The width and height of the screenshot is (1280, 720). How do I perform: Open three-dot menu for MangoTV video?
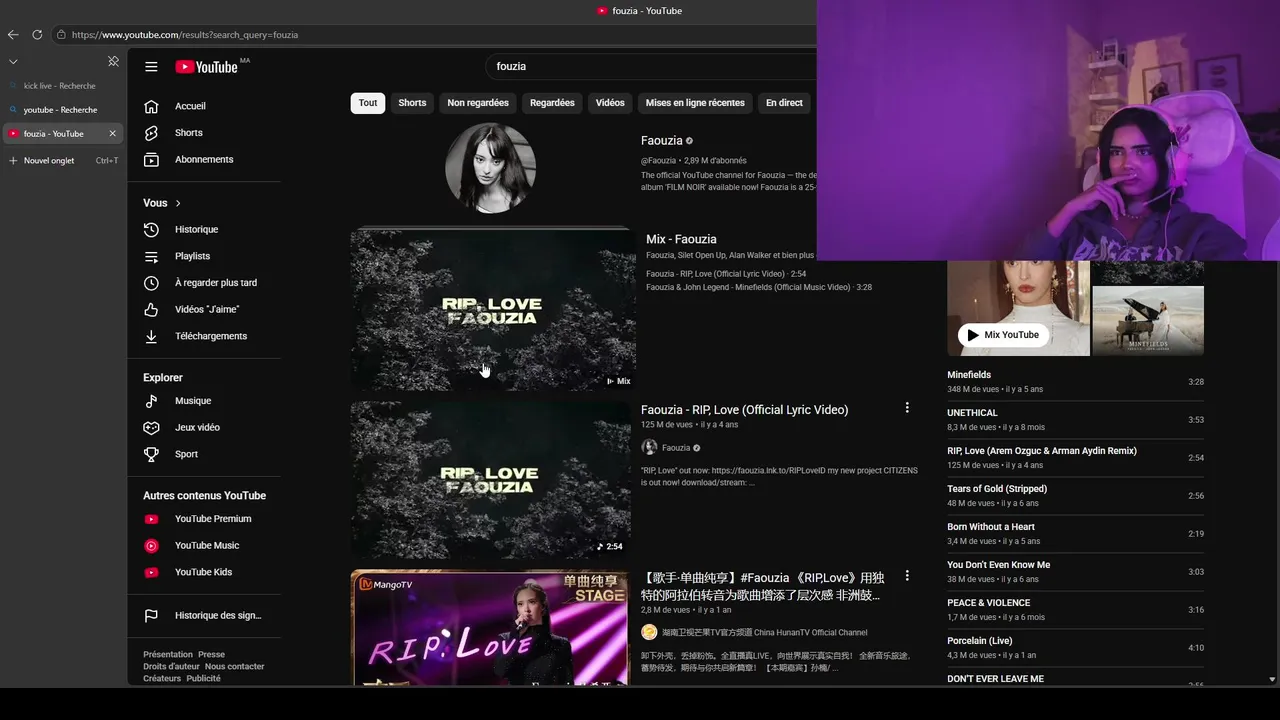(x=907, y=576)
